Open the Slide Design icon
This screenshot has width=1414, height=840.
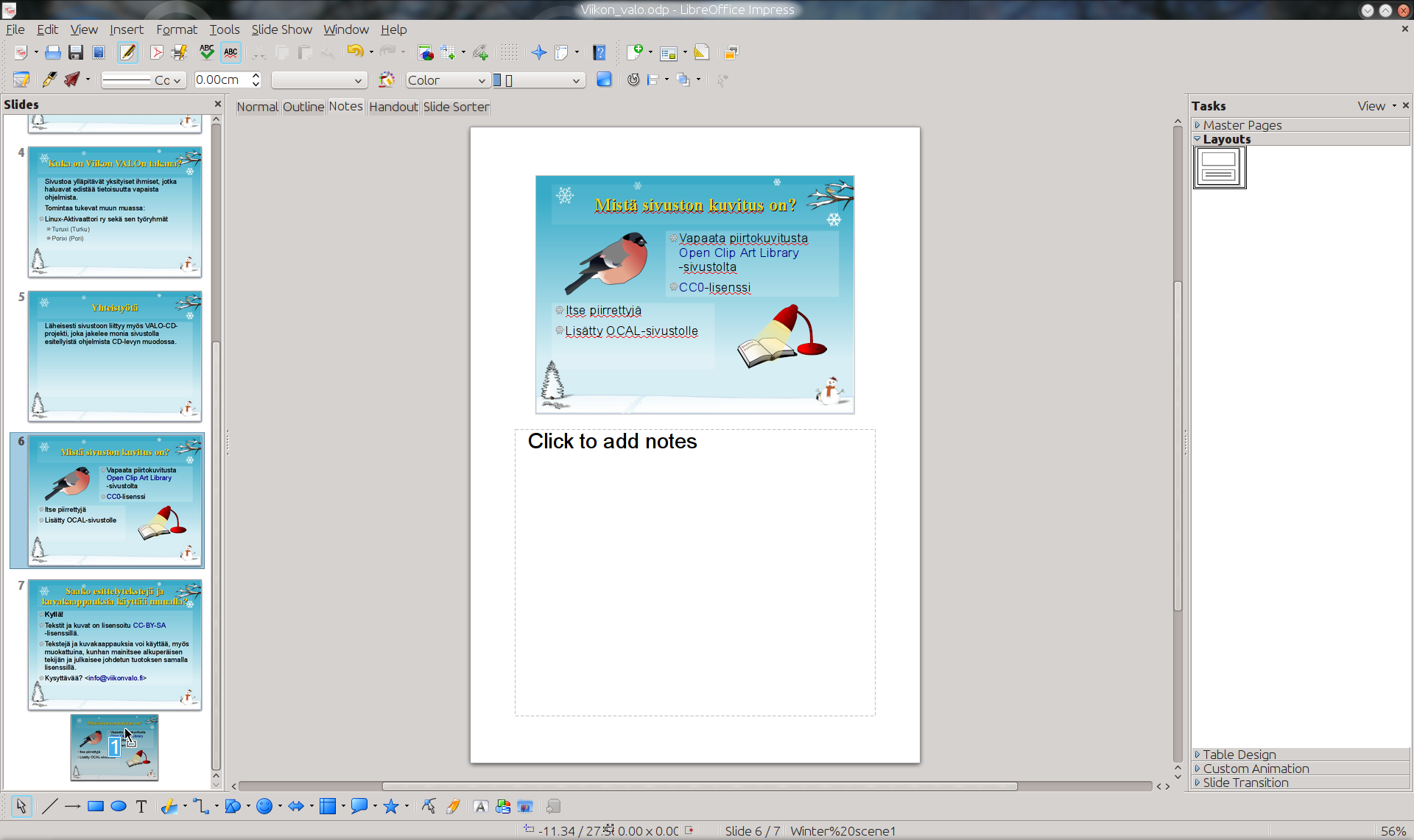click(x=702, y=52)
